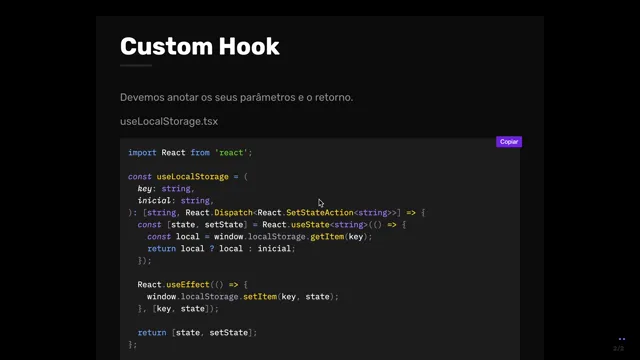Click the React.Dispatch type in the code

(x=219, y=213)
